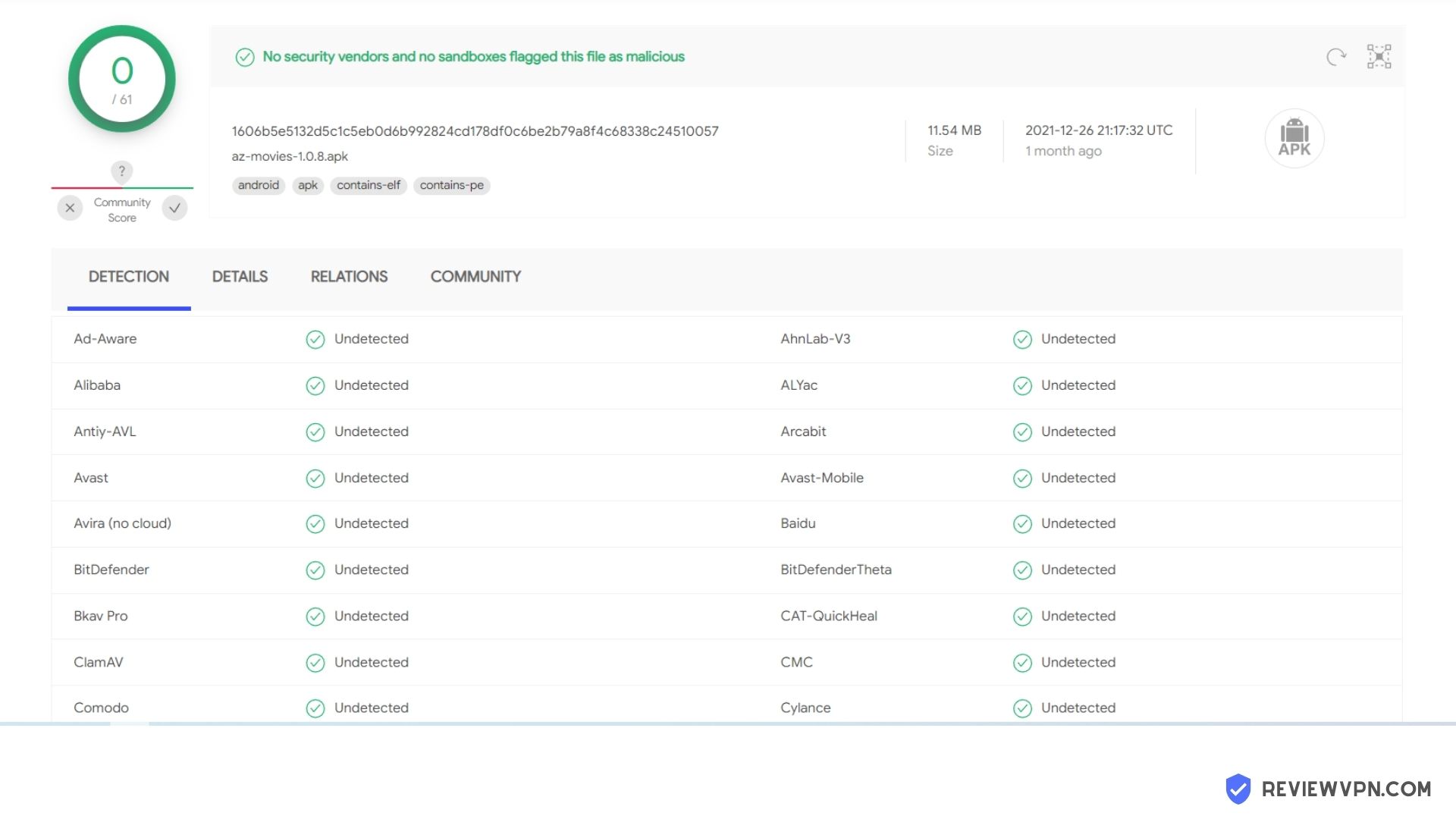This screenshot has width=1456, height=819.
Task: Click the AhnLab-V3 vendor name
Action: [x=815, y=339]
